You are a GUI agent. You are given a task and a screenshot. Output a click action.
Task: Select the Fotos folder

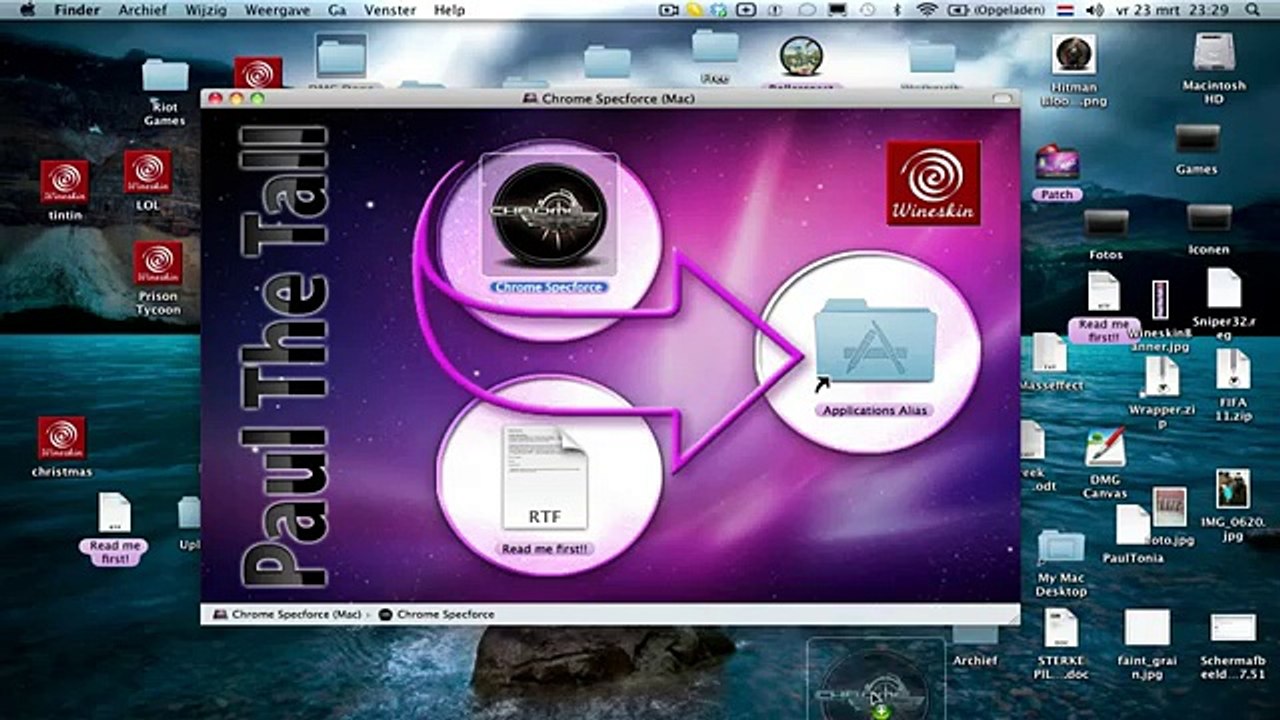click(1105, 224)
